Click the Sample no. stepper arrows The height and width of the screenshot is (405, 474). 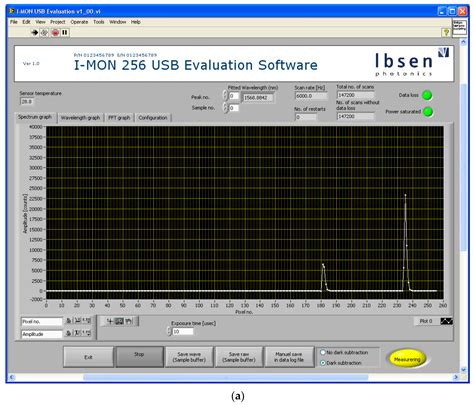225,108
